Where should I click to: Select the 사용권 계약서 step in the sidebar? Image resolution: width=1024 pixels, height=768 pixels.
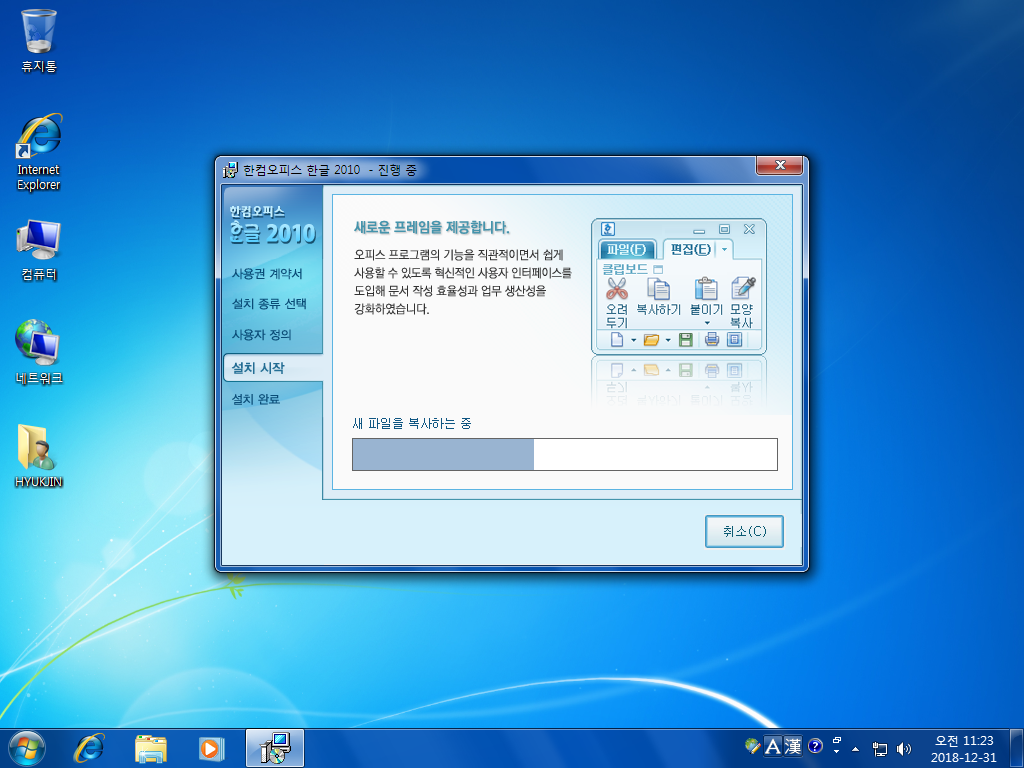coord(267,274)
